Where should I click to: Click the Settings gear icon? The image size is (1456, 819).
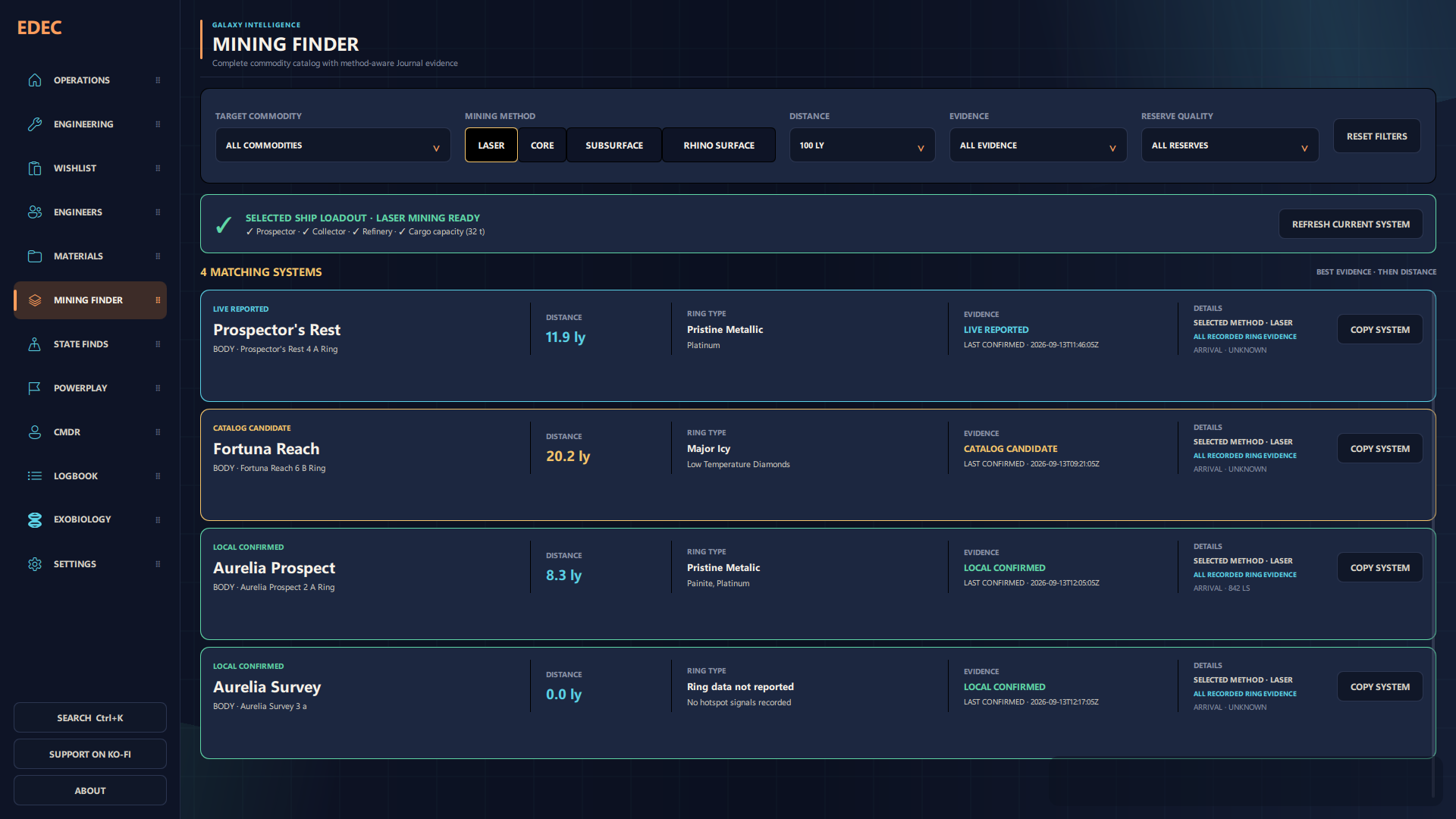35,564
